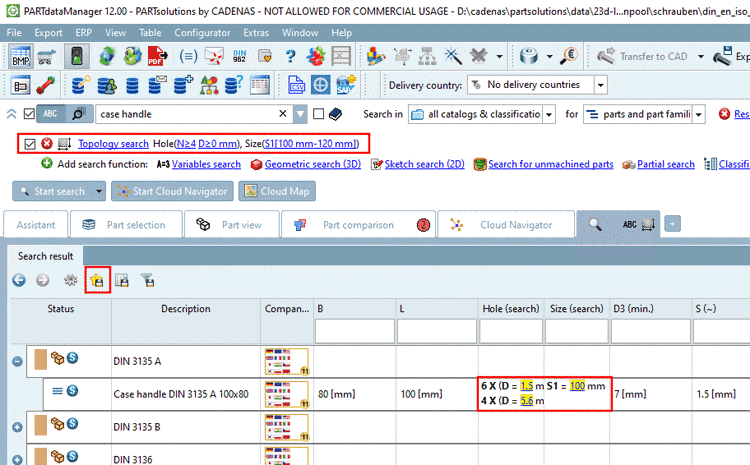
Task: Click the filter funnel icon in results toolbar
Action: point(148,280)
